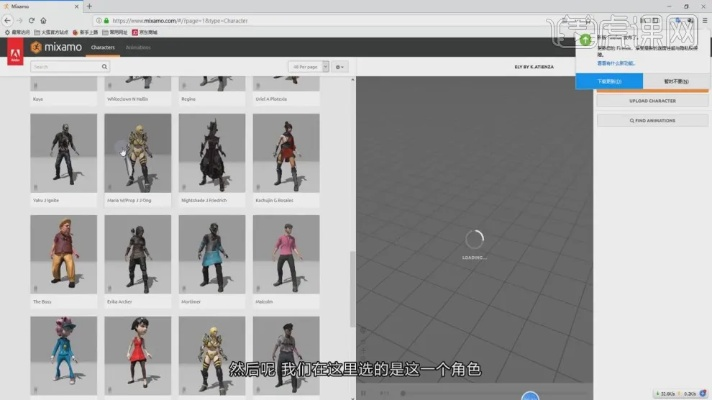Click the rig icon on Kachujin G Rosales thumbnail
Image resolution: width=712 pixels, height=400 pixels.
(258, 187)
